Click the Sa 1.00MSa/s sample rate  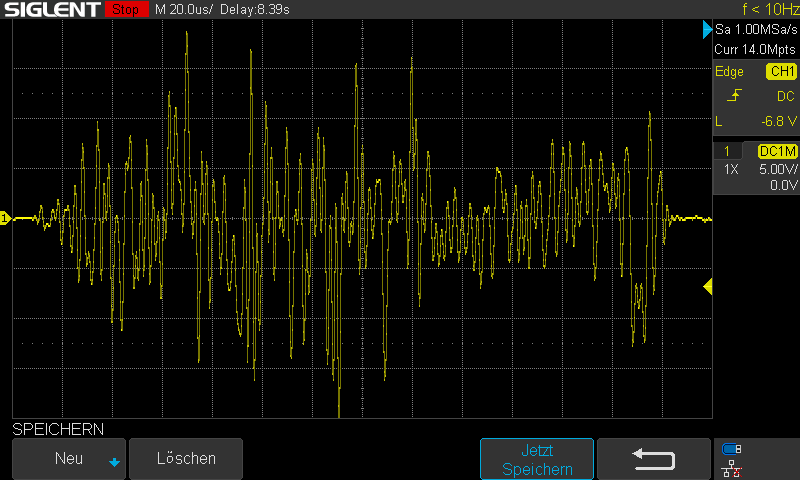coord(756,30)
